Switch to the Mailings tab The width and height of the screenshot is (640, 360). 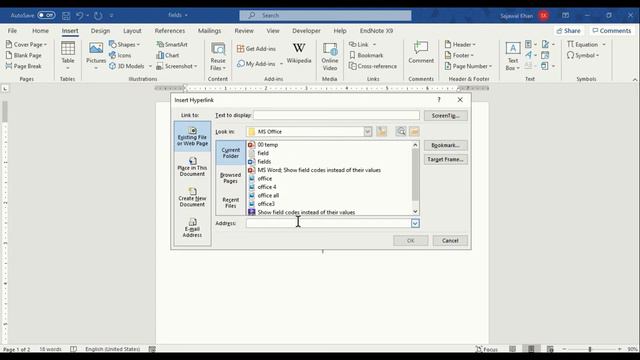coord(209,31)
